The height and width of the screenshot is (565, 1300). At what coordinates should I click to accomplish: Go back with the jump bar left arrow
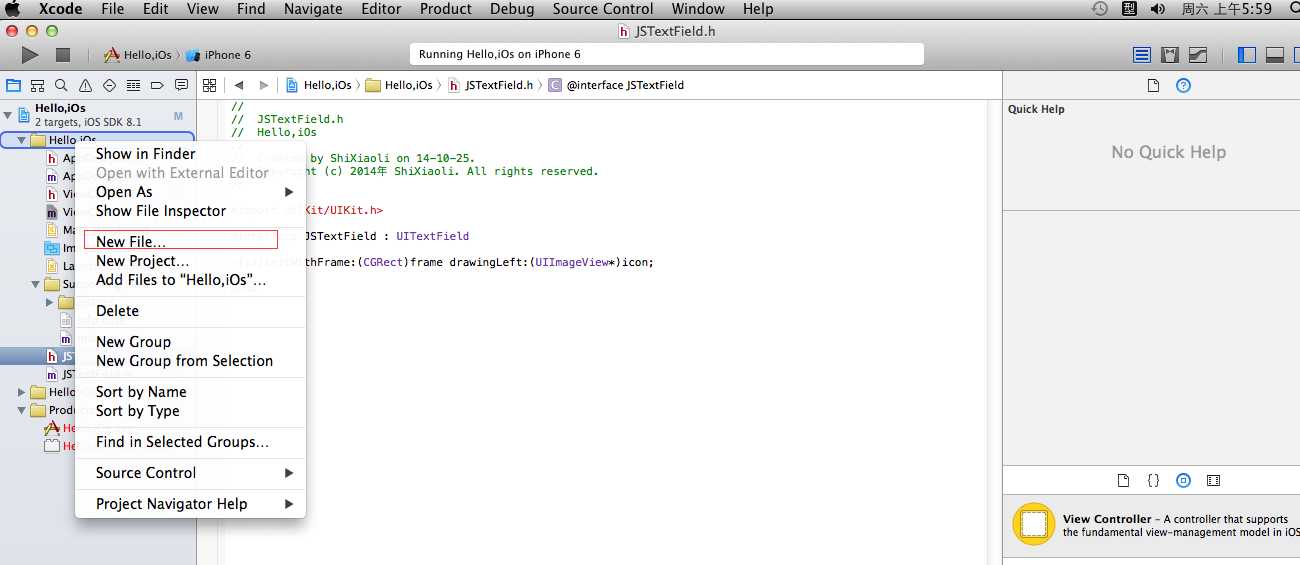click(x=239, y=85)
